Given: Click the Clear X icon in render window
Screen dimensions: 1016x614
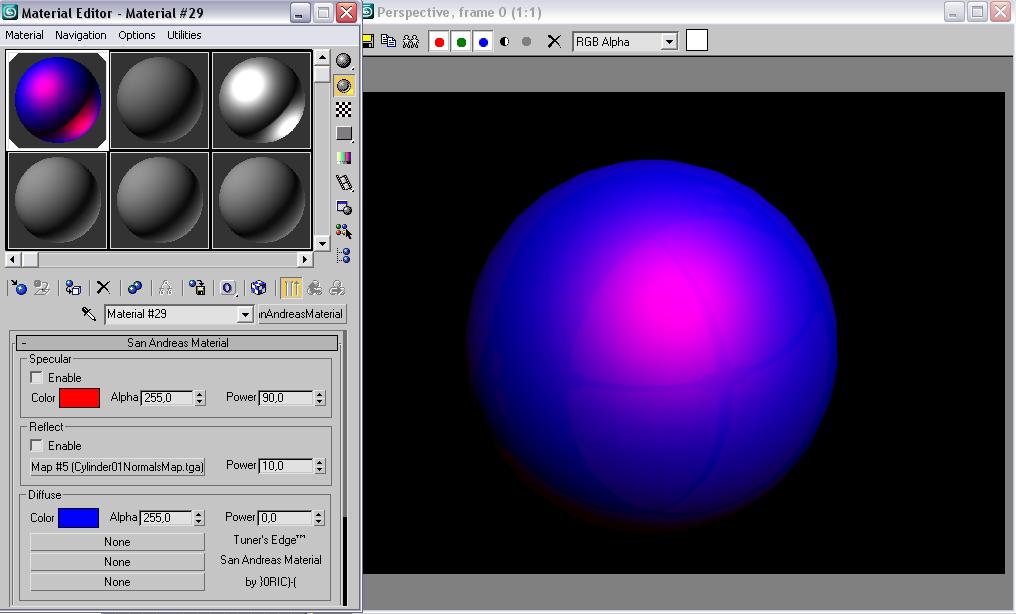Looking at the screenshot, I should (554, 41).
